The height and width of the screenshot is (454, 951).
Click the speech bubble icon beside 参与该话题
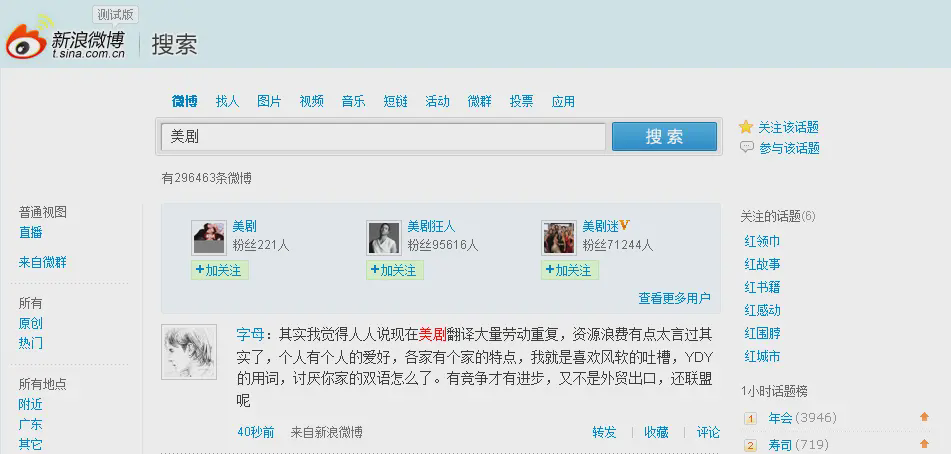click(x=746, y=147)
